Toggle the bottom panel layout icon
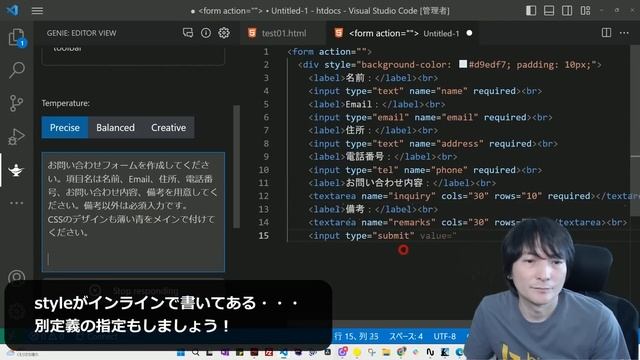 (549, 11)
